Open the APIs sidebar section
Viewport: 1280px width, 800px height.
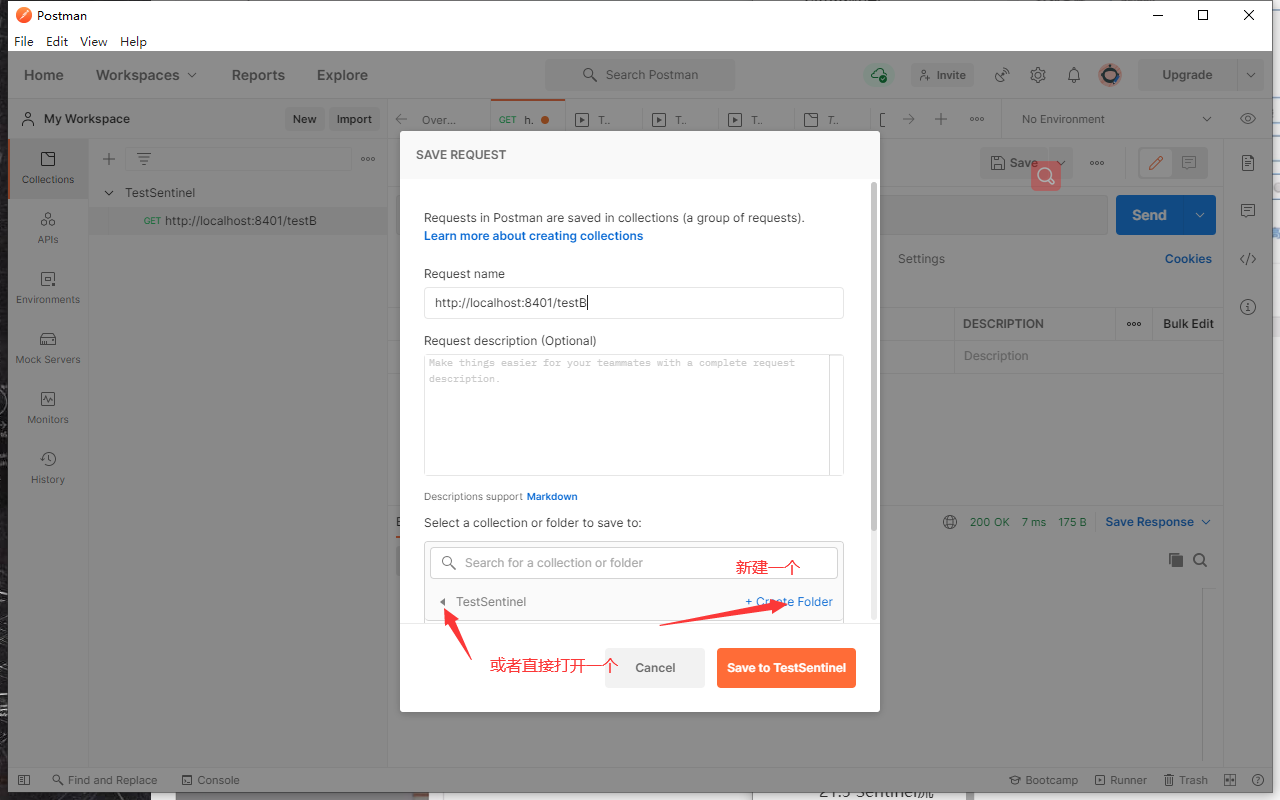point(48,227)
